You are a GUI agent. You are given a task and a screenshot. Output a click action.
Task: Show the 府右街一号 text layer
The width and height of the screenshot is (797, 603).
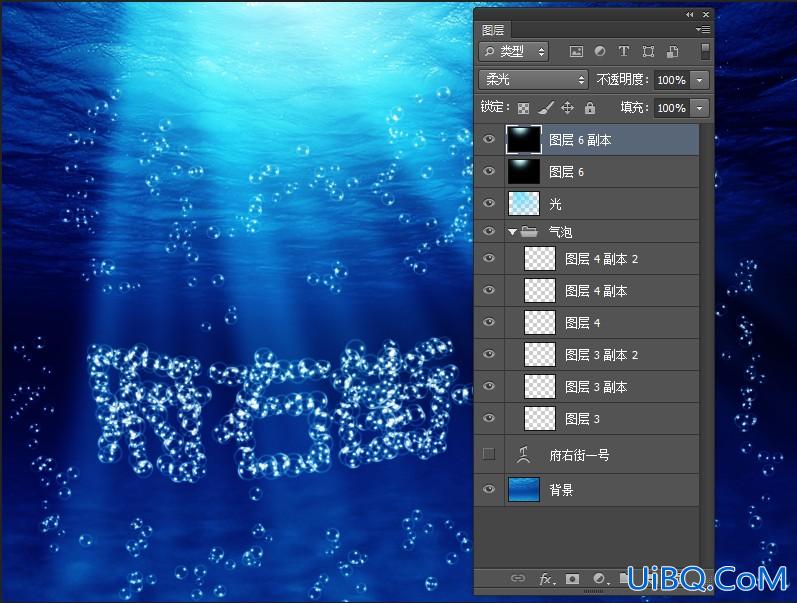489,454
